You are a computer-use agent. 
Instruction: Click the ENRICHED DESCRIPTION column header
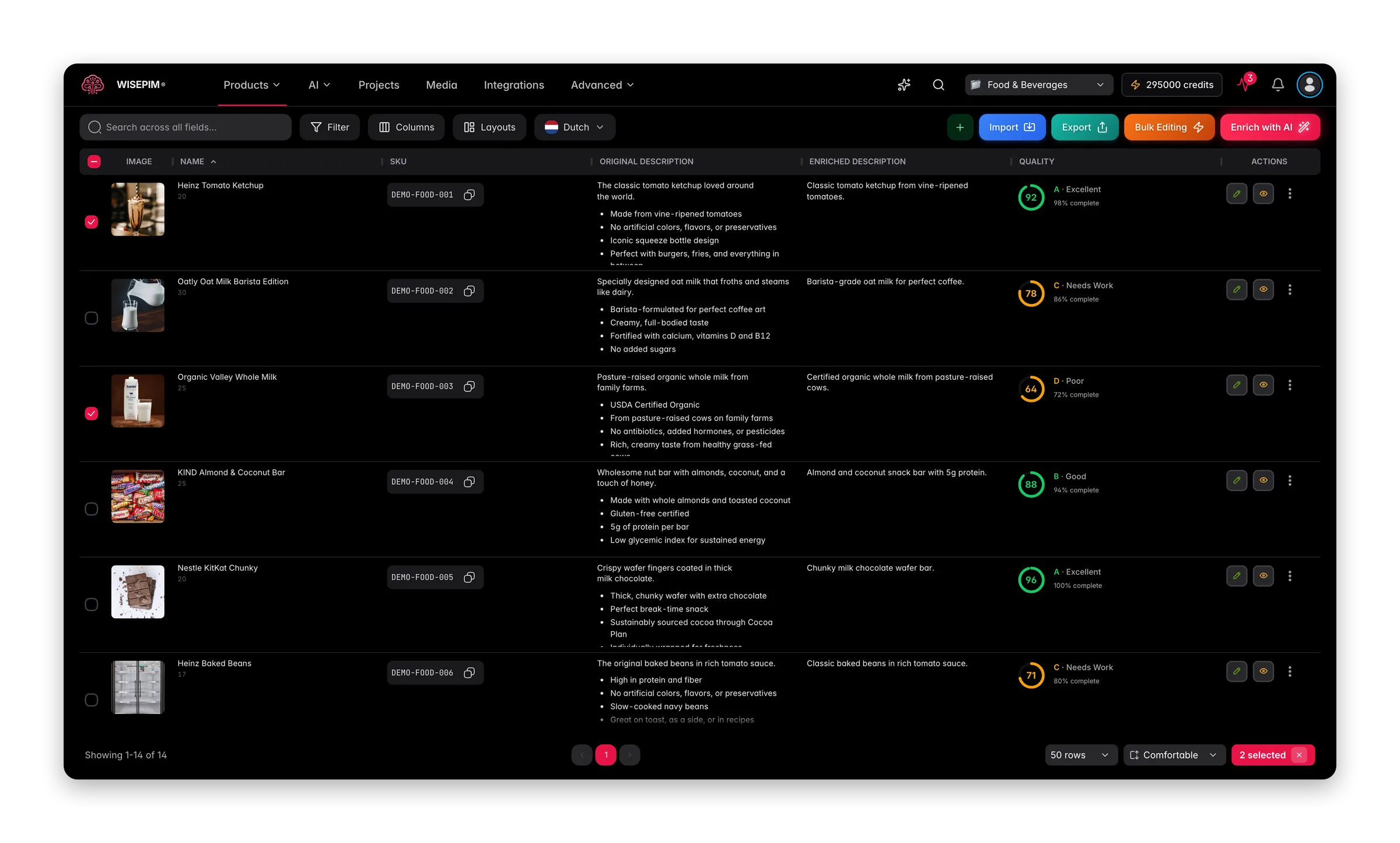(857, 162)
